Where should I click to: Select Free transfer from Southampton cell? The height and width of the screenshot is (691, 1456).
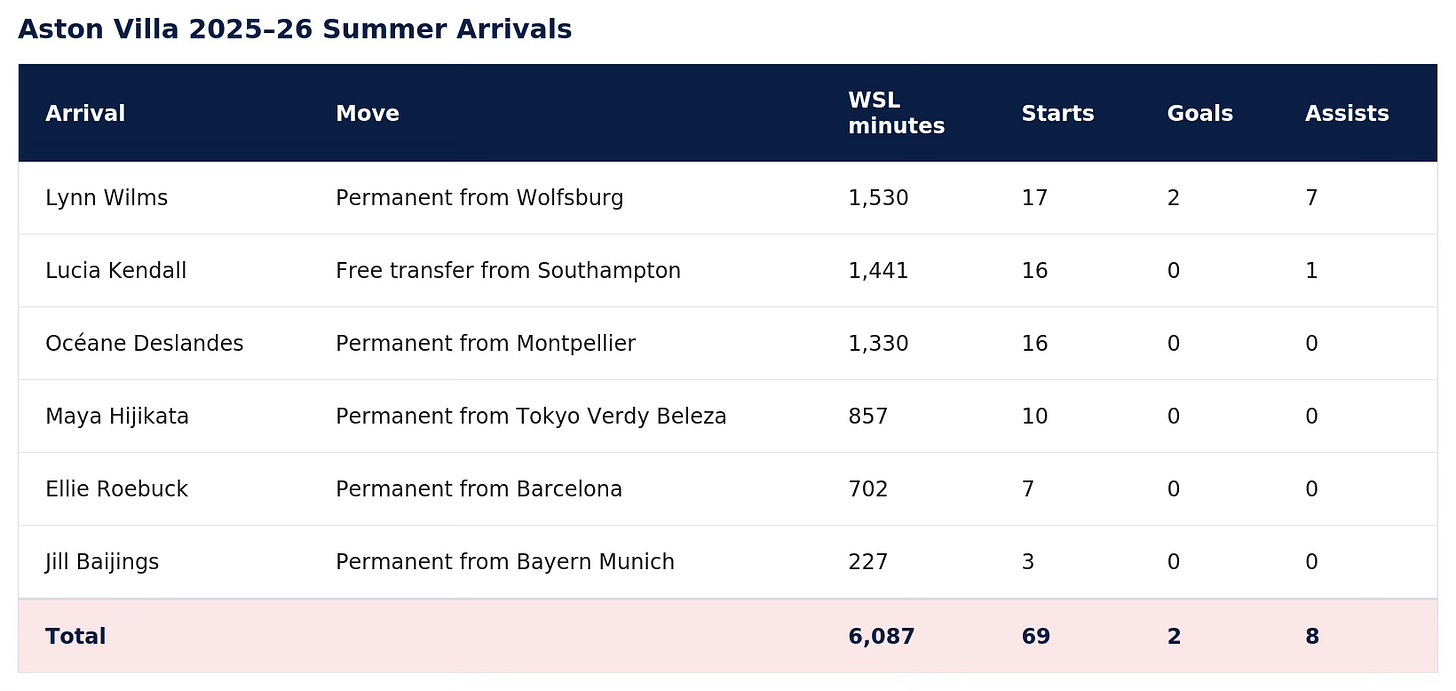(508, 271)
